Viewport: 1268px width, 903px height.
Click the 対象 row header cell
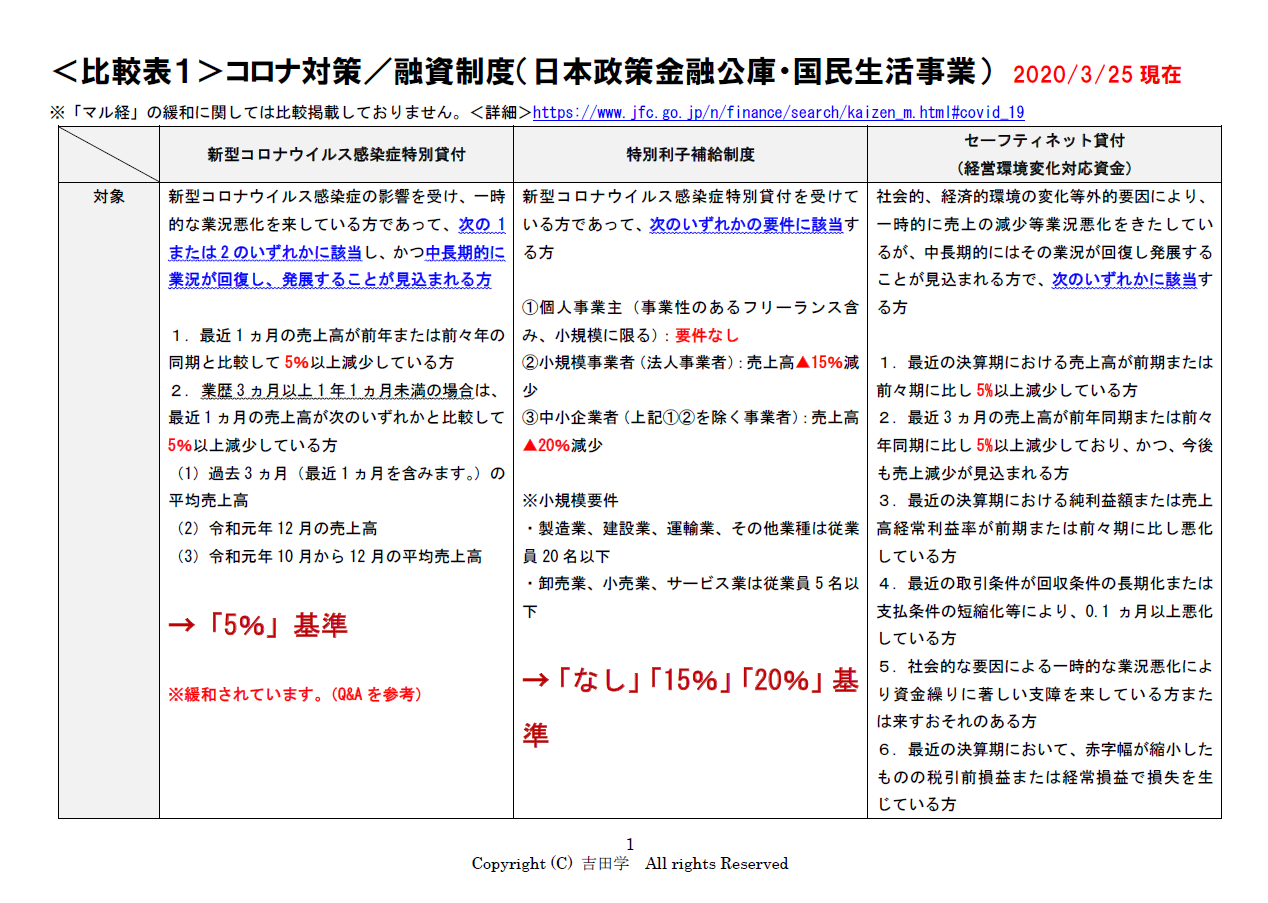tap(108, 198)
